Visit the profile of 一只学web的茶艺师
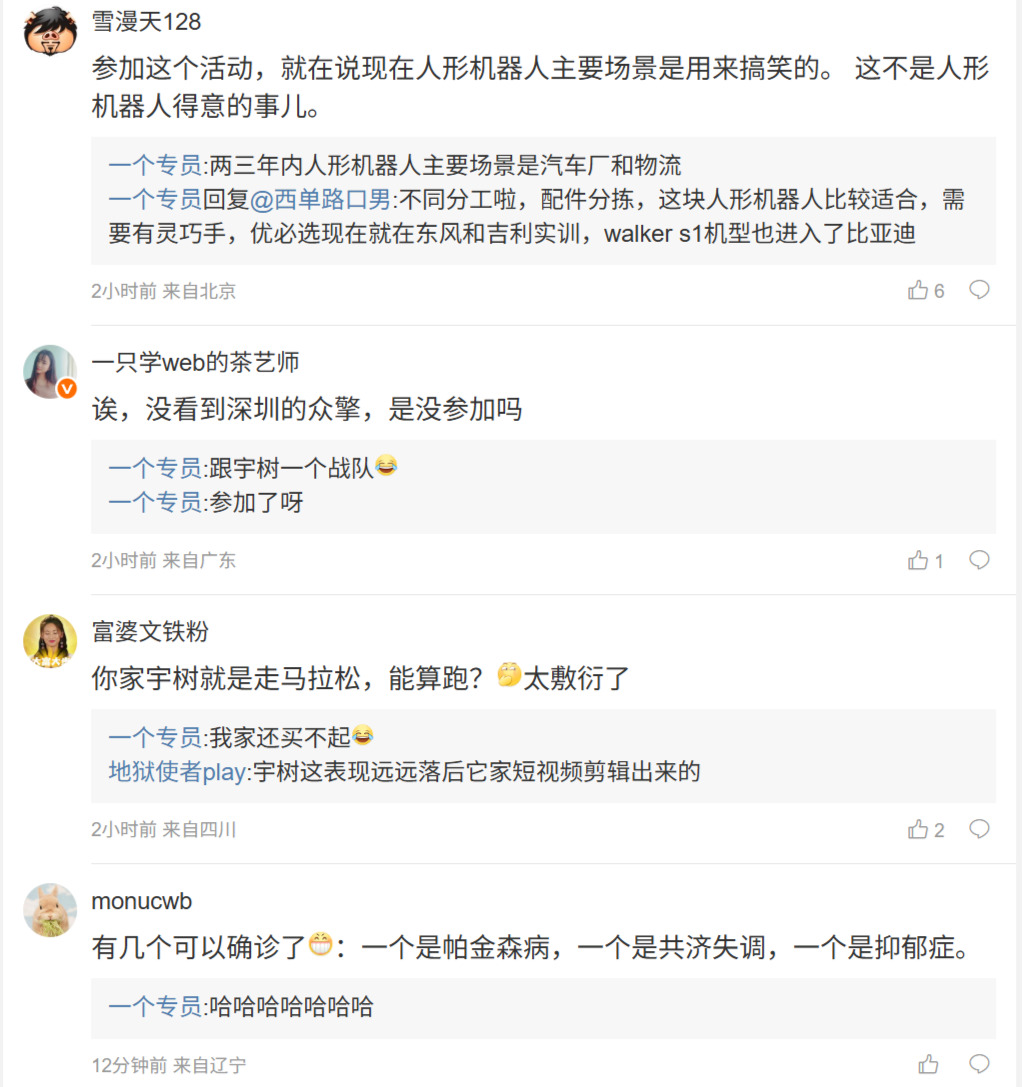This screenshot has height=1087, width=1022. coord(195,362)
